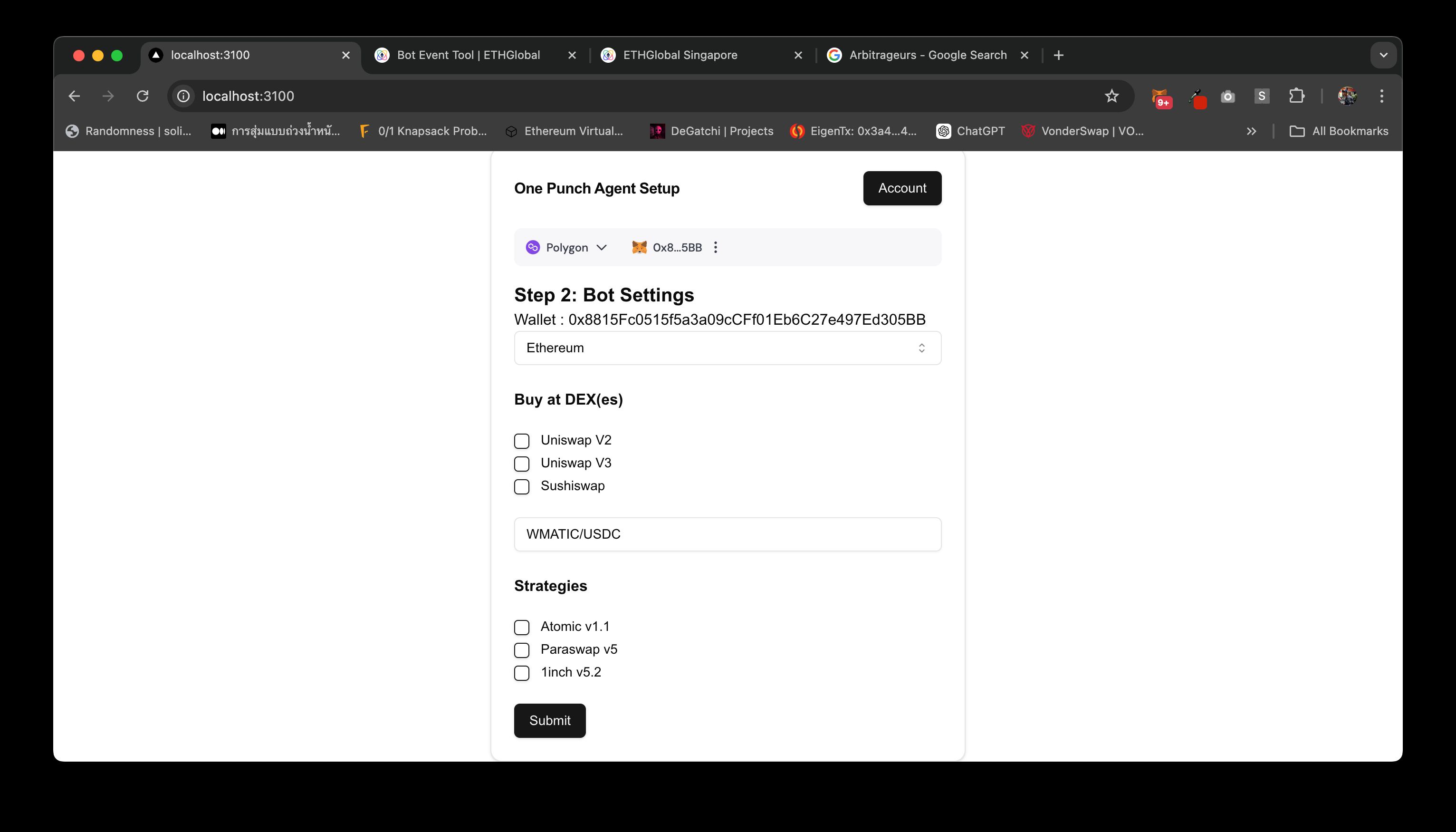Viewport: 1456px width, 832px height.
Task: Click the bookmark star icon in address bar
Action: tap(1113, 96)
